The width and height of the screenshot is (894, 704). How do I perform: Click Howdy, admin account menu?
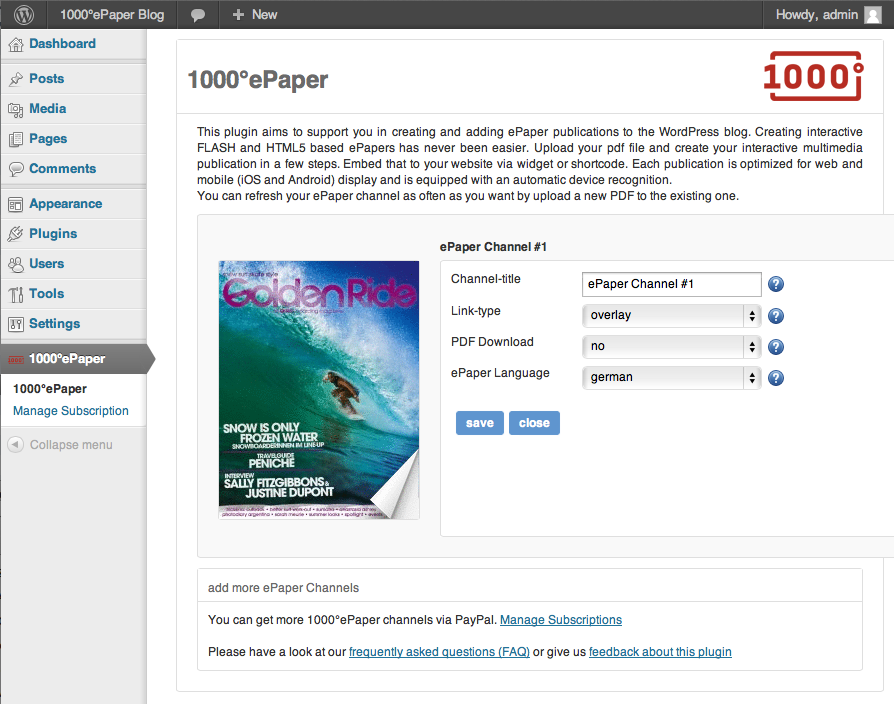[816, 15]
